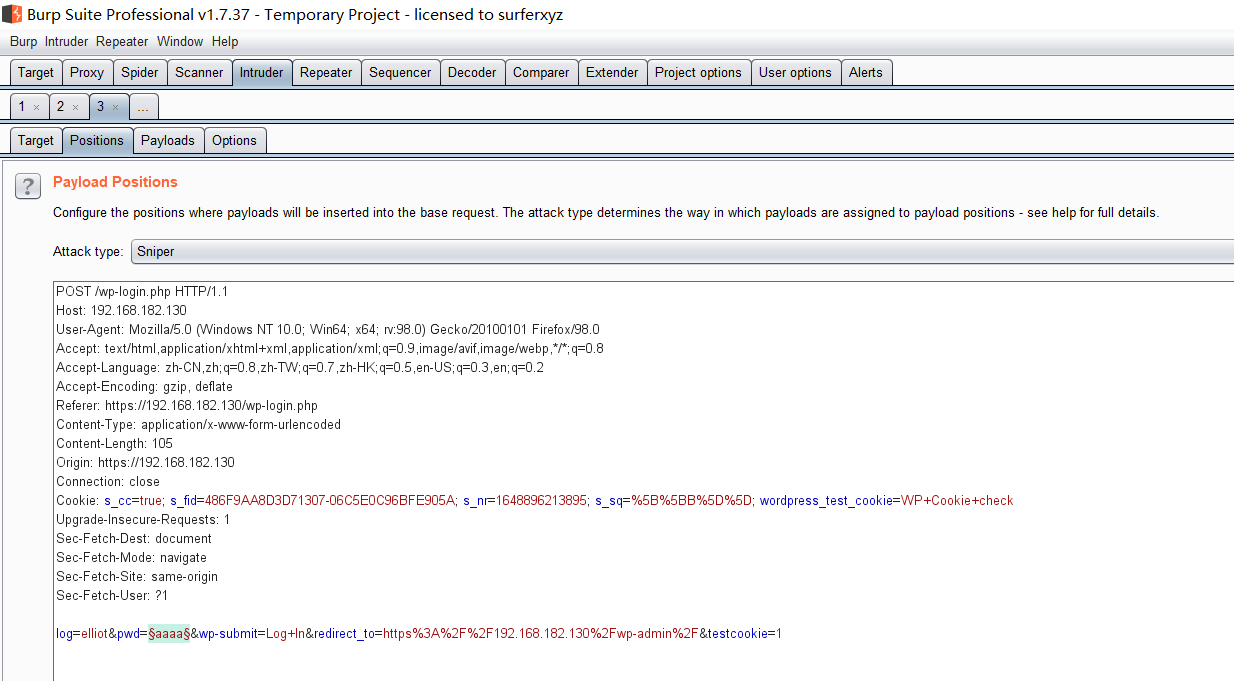Click the Host: 192.168.182.130 header line
This screenshot has height=681, width=1234.
pyautogui.click(x=121, y=310)
